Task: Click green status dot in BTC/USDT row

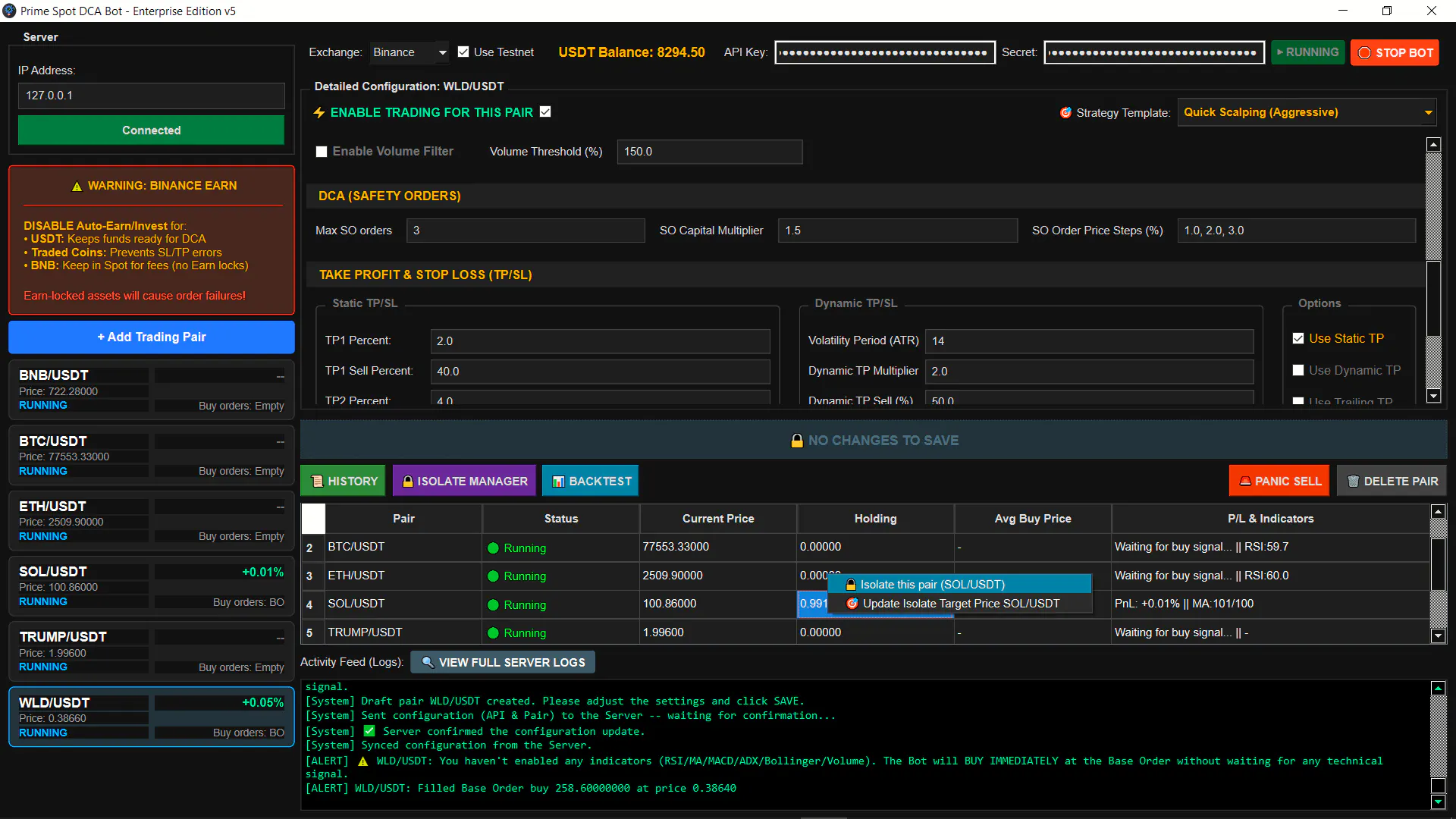Action: [493, 548]
